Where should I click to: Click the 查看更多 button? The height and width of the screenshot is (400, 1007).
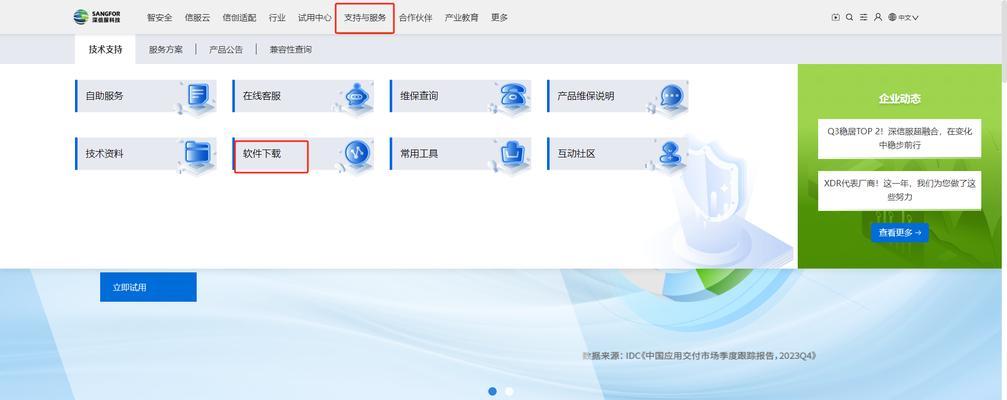click(x=900, y=232)
